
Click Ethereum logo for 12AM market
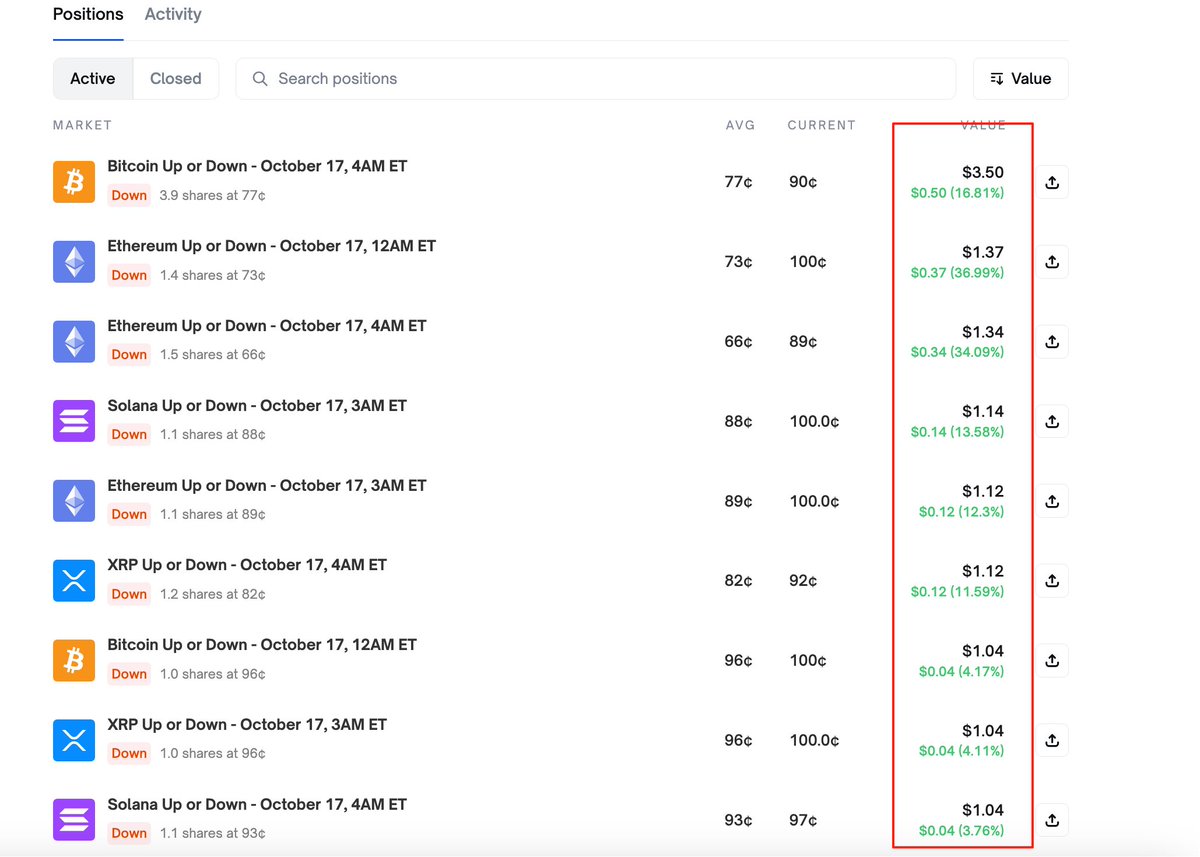click(x=74, y=262)
